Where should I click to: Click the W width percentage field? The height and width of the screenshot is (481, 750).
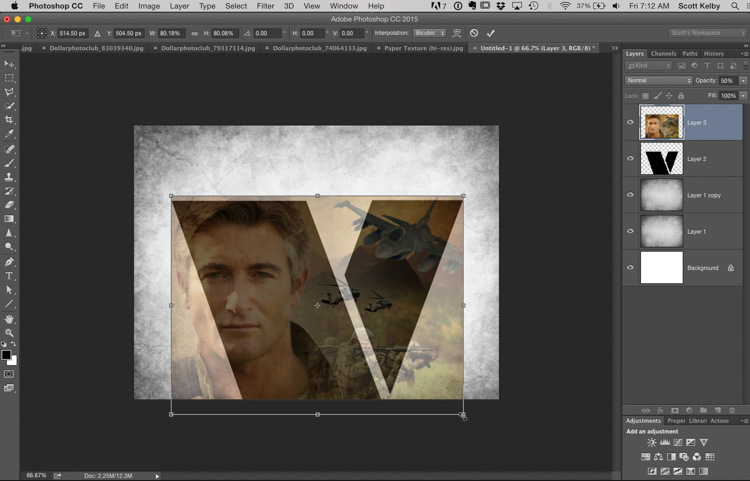click(172, 33)
